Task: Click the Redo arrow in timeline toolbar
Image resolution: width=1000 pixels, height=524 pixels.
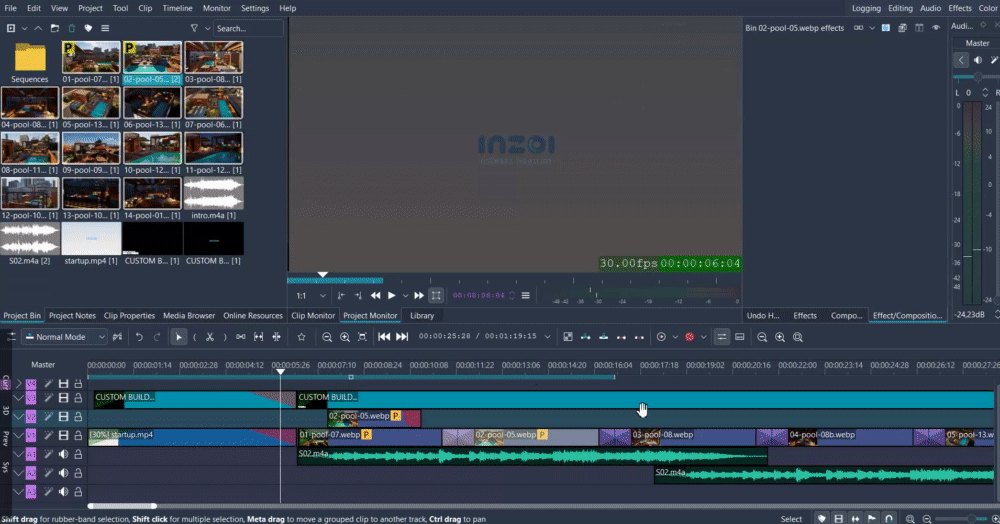Action: (x=157, y=337)
